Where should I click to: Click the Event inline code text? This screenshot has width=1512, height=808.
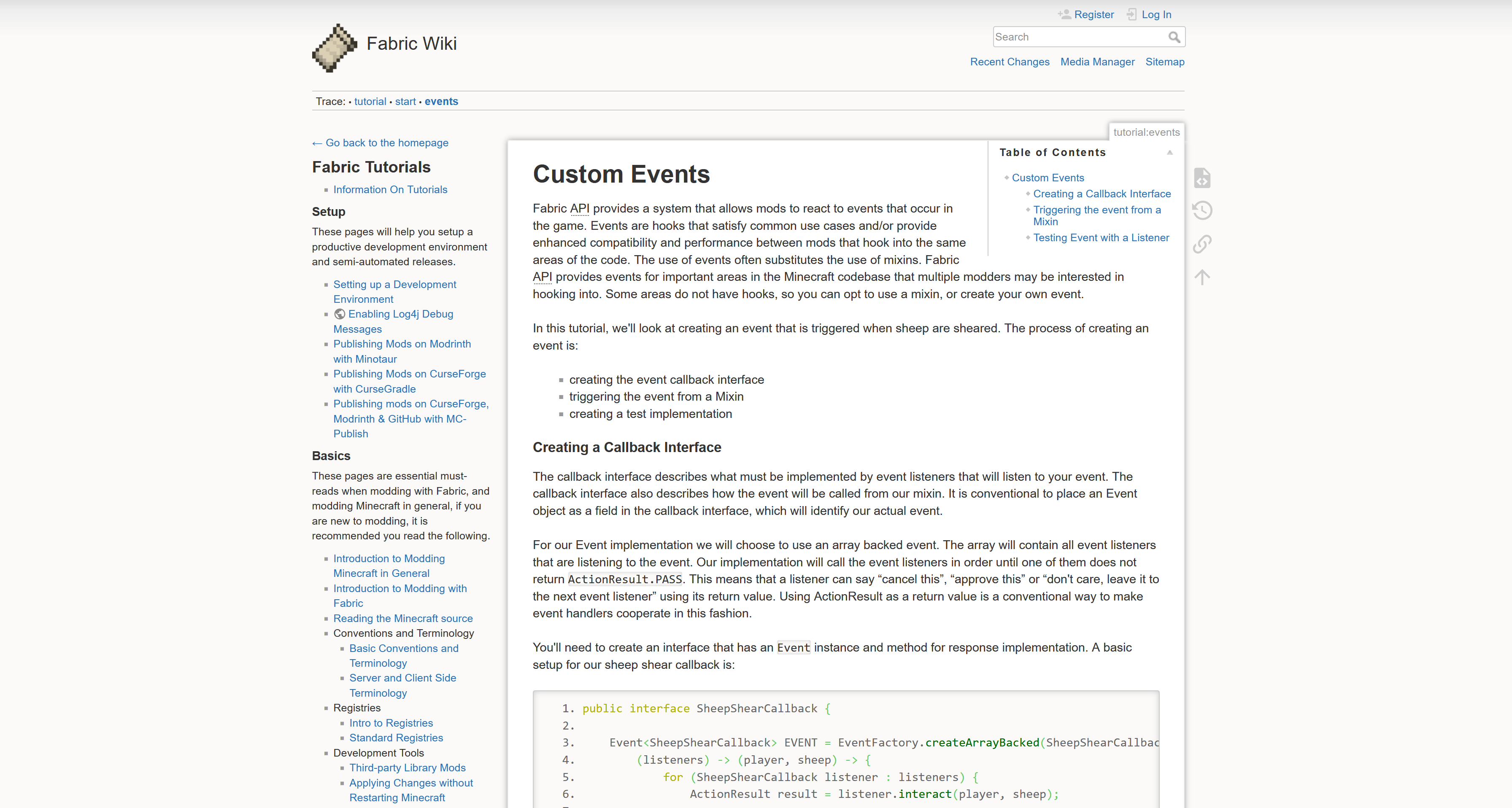click(x=793, y=648)
